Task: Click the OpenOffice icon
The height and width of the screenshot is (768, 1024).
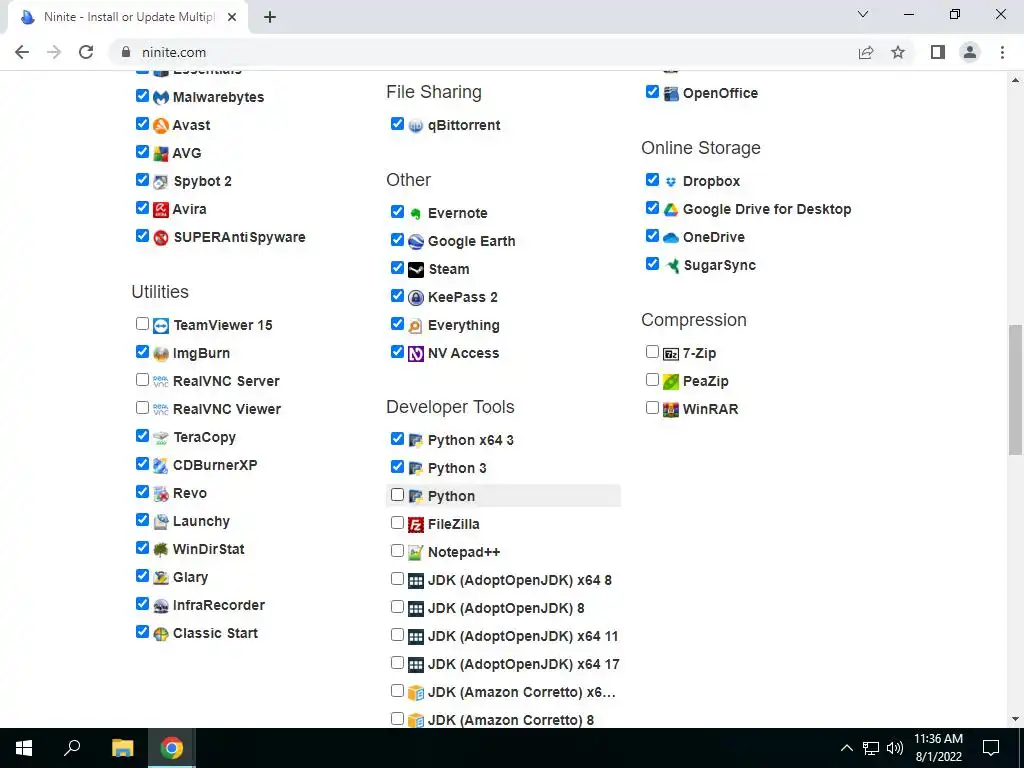Action: pos(671,93)
